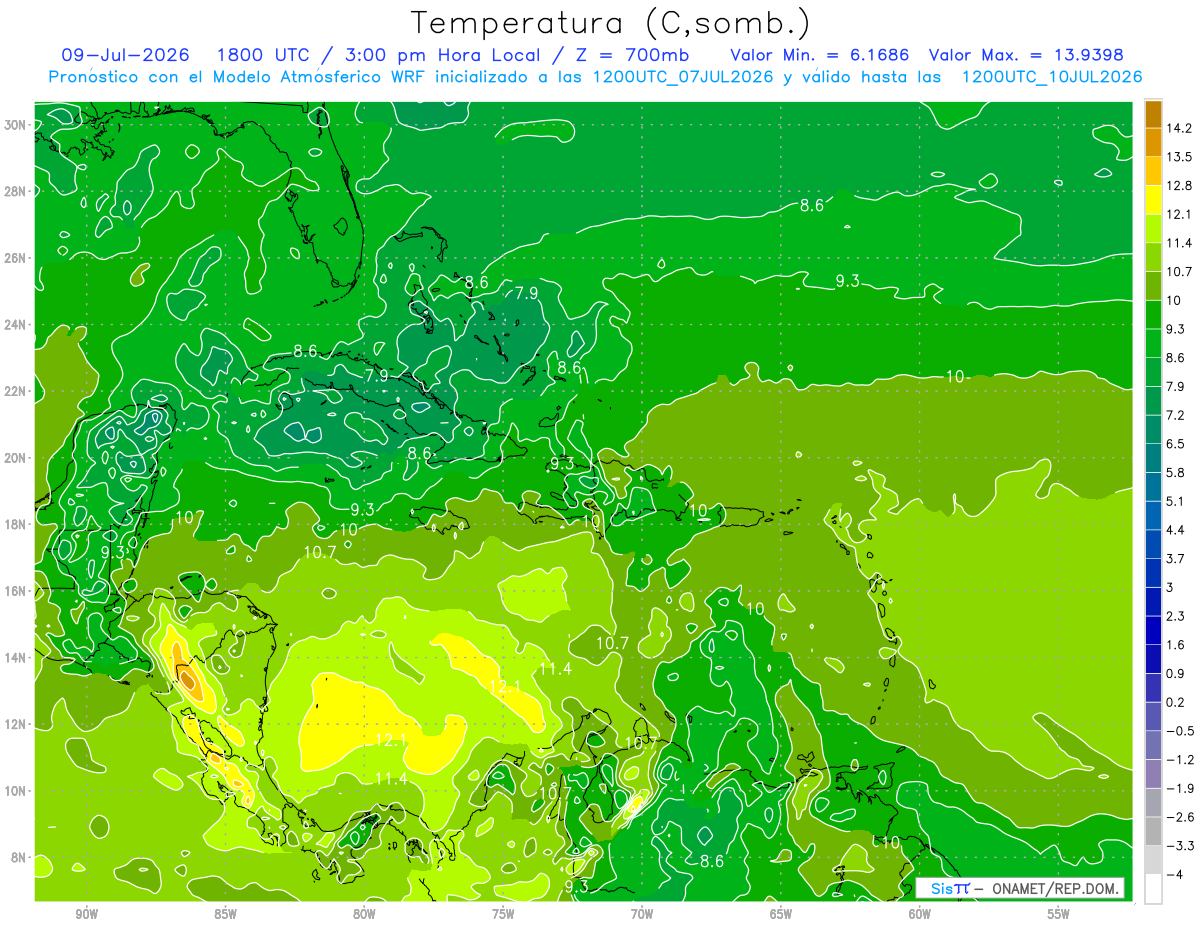Click the "90W" longitude label
Viewport: 1200px width, 927px height.
click(x=86, y=914)
